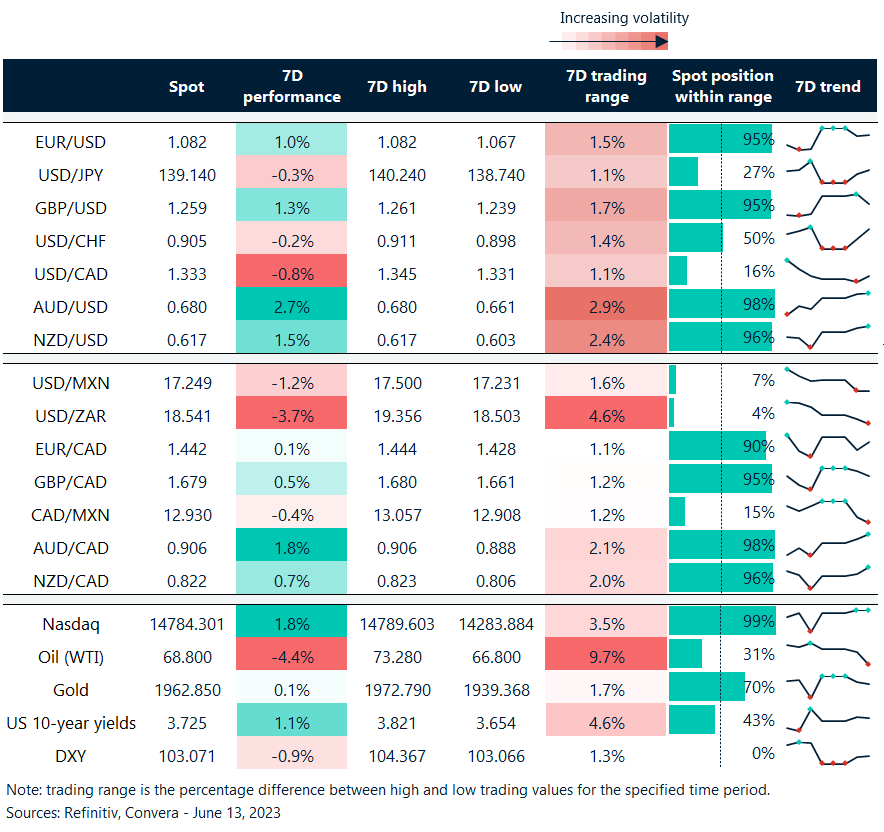Click the Nasdaq 7D trend sparkline
Viewport: 884px width, 832px height.
coord(828,621)
